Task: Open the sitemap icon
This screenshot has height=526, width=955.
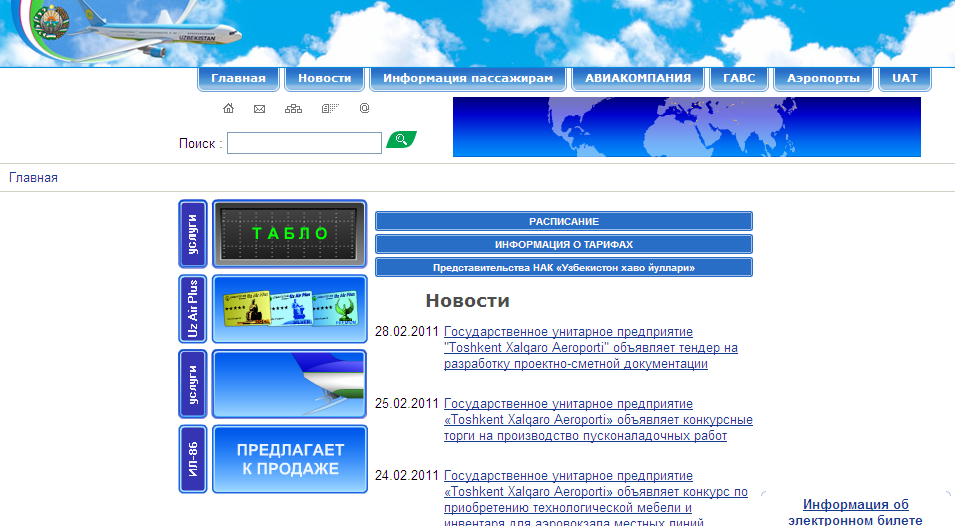Action: 294,108
